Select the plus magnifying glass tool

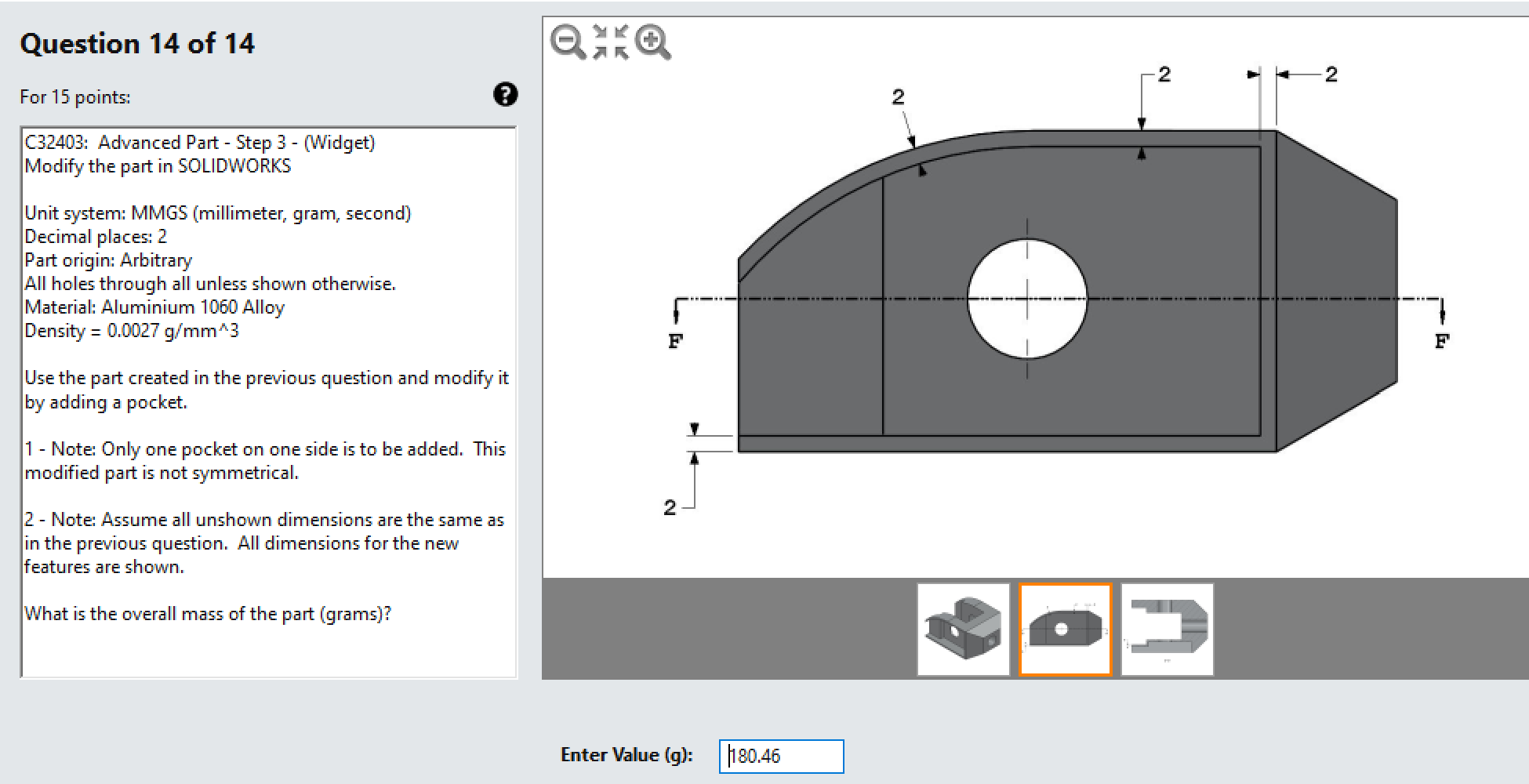point(652,41)
